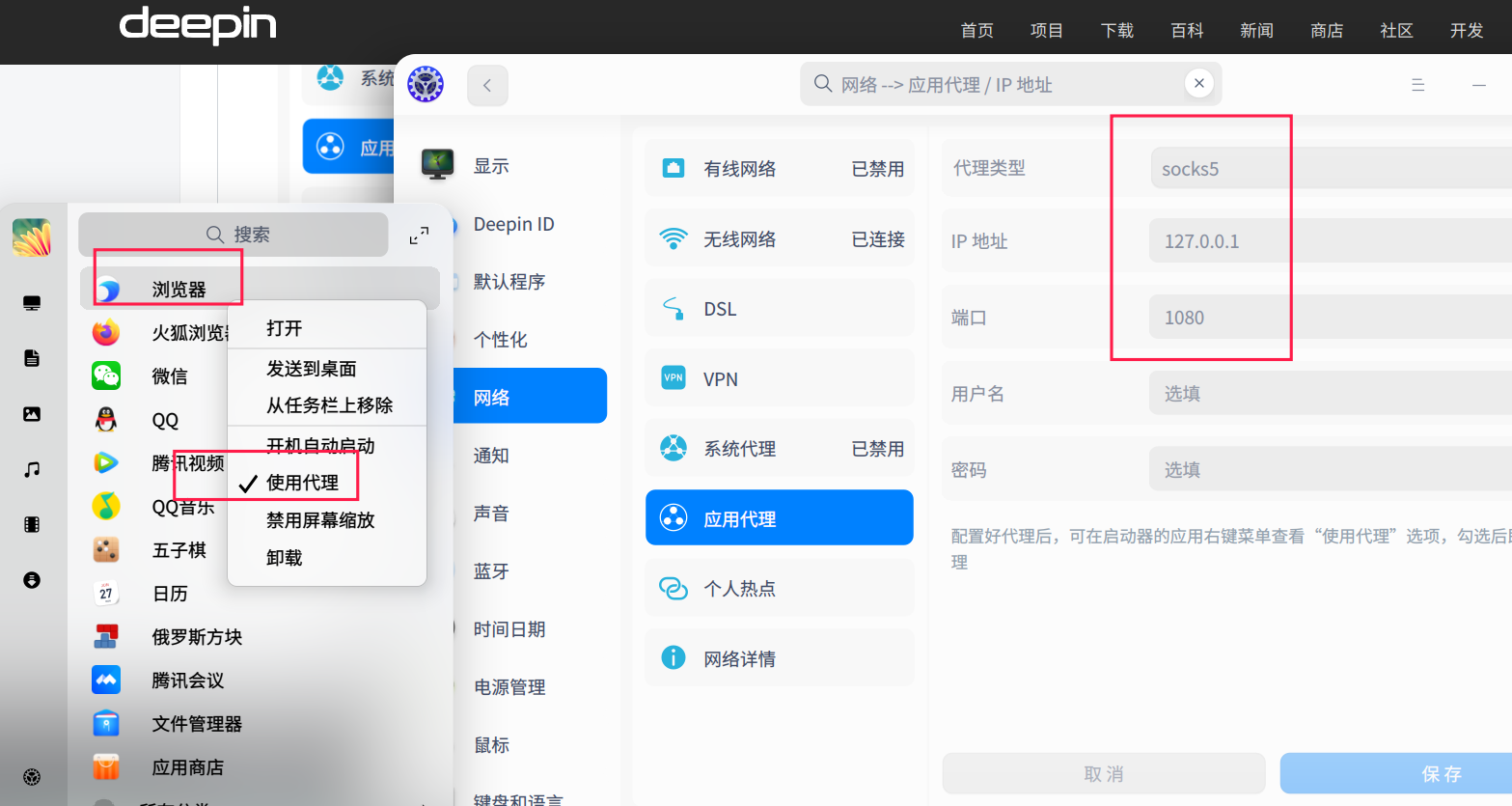Select 应用代理 in the network list
The image size is (1512, 806).
pos(780,518)
